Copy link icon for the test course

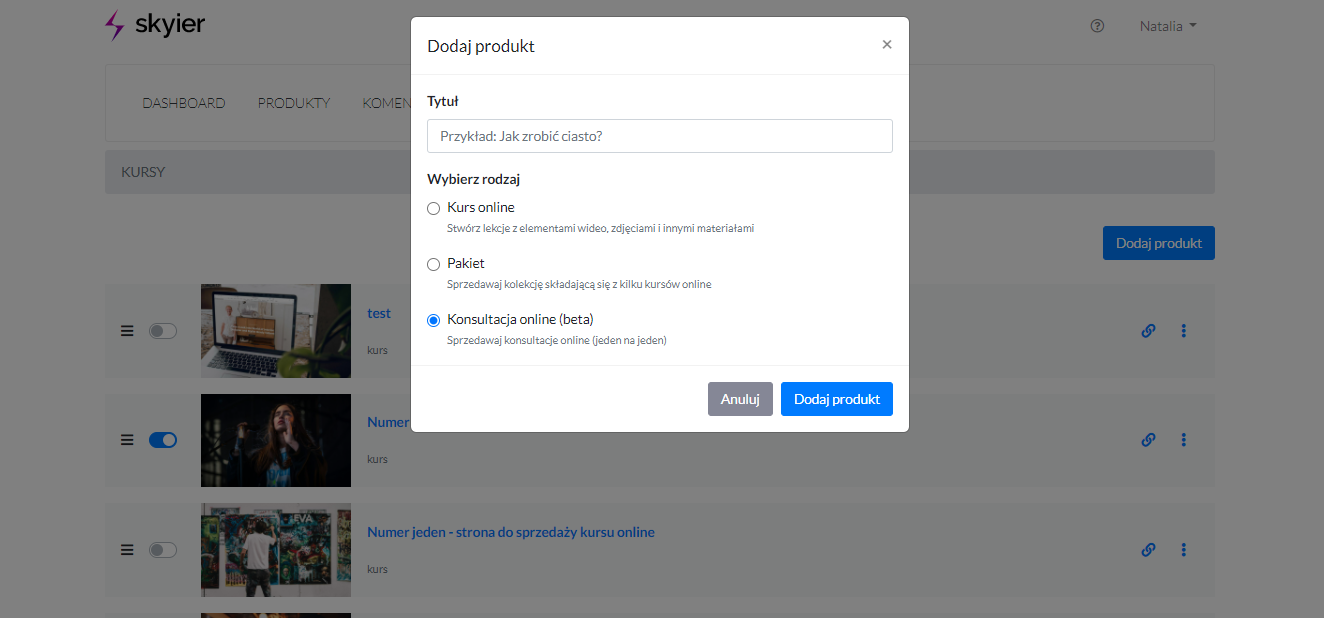(x=1148, y=331)
